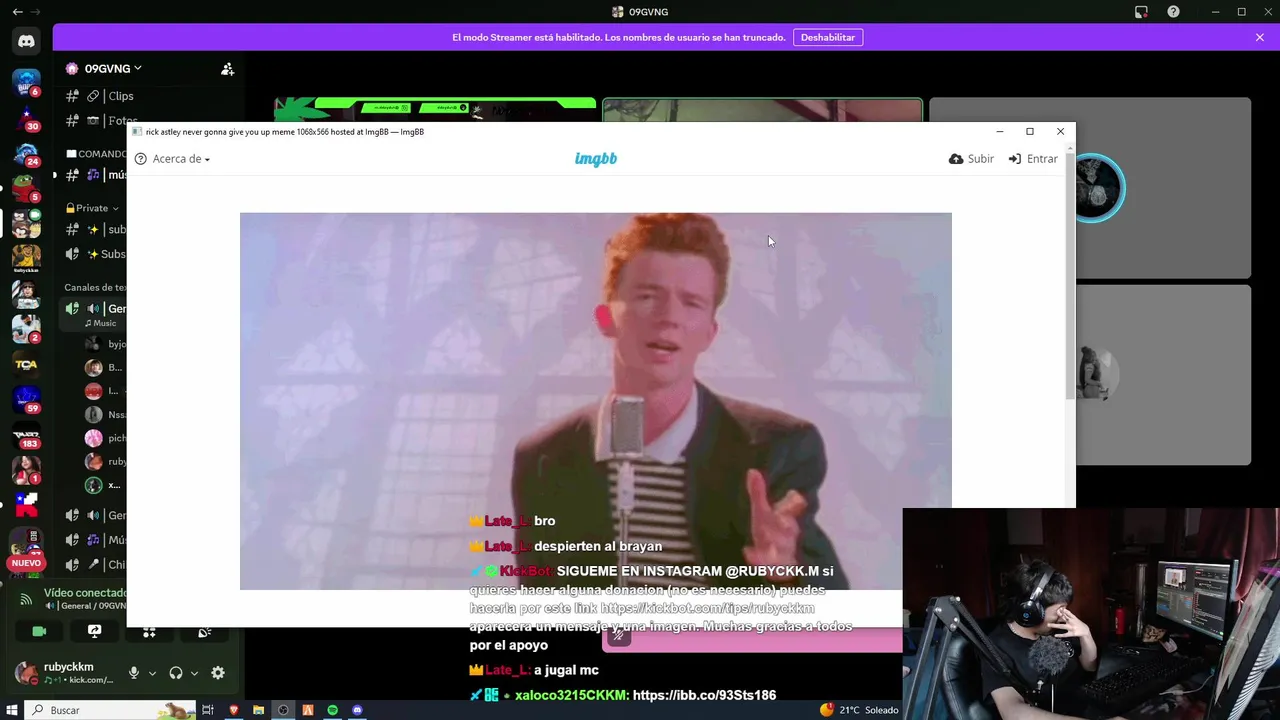Image resolution: width=1280 pixels, height=720 pixels.
Task: Open Discord help question mark icon
Action: (1173, 12)
